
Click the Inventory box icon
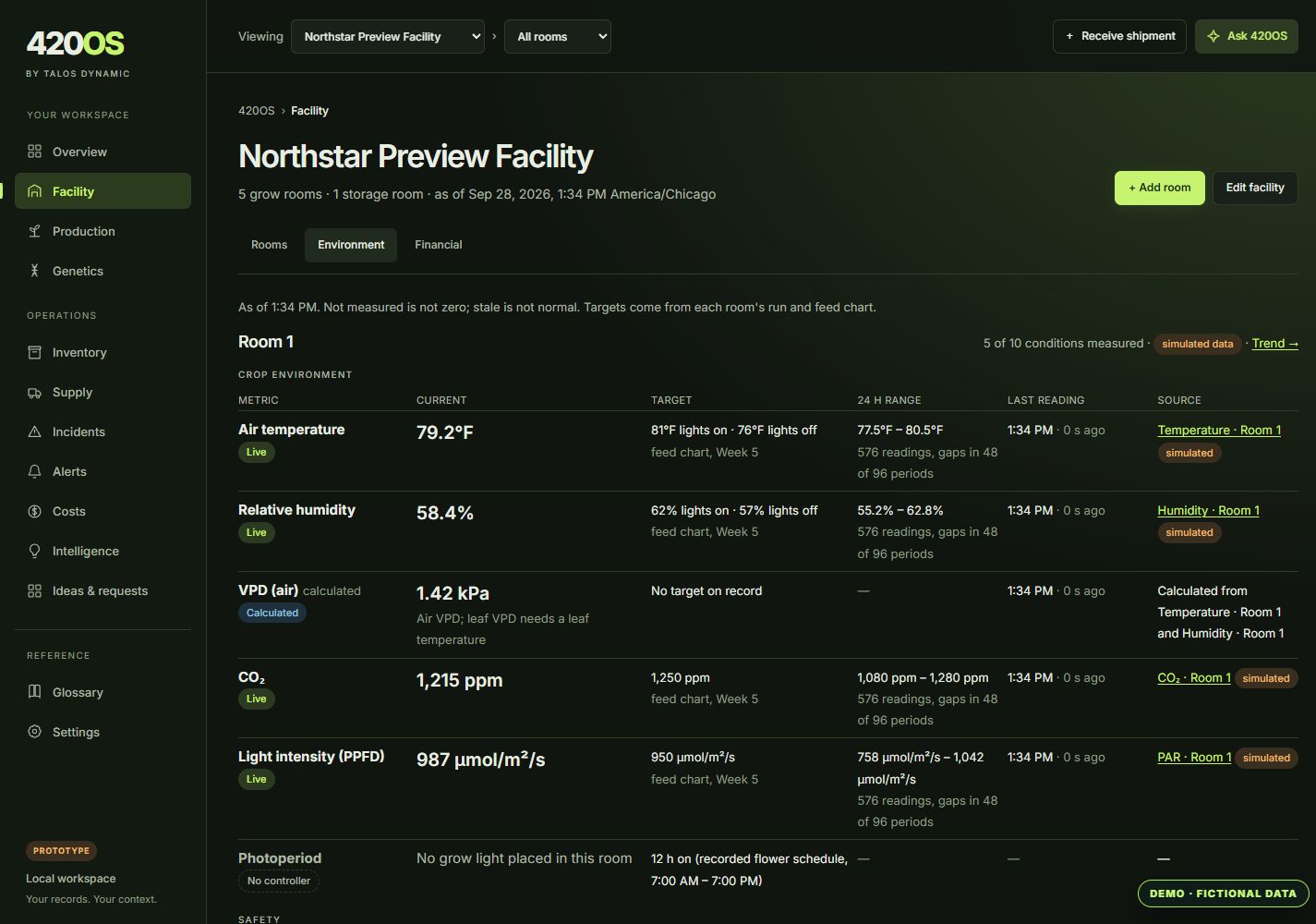click(34, 352)
